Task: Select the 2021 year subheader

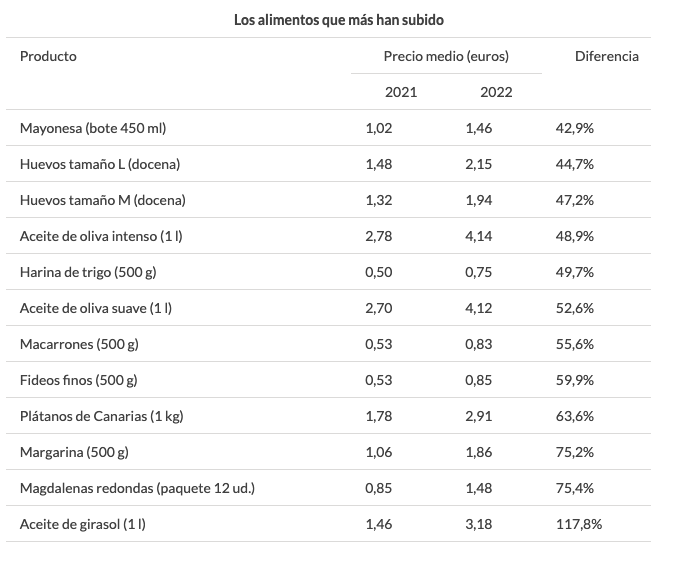Action: tap(401, 92)
